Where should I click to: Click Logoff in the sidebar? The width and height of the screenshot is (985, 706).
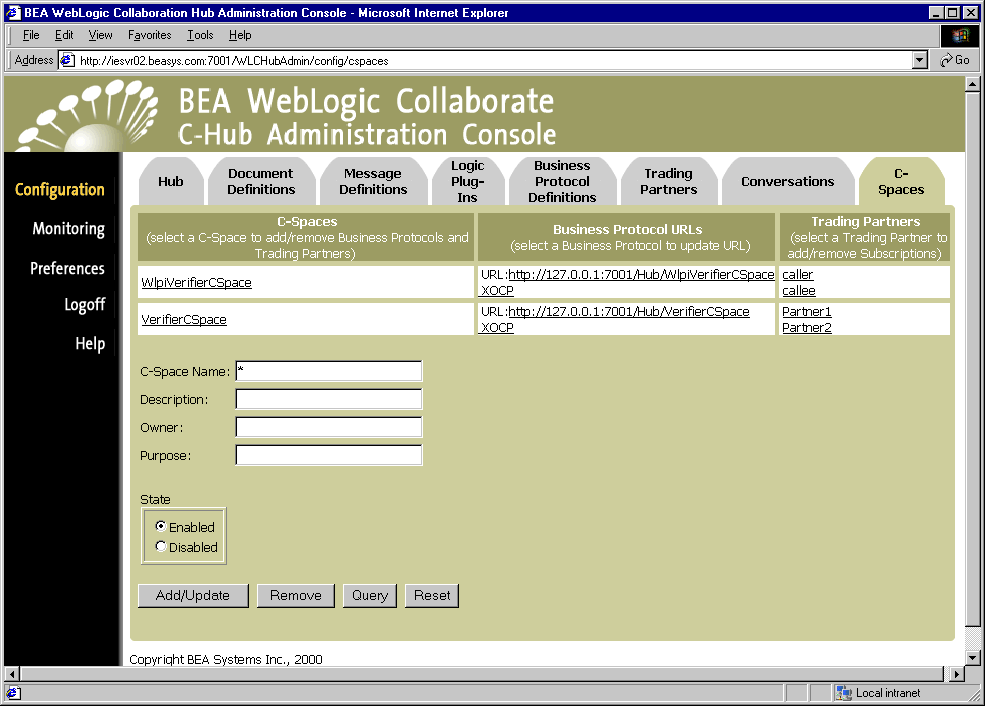[84, 305]
